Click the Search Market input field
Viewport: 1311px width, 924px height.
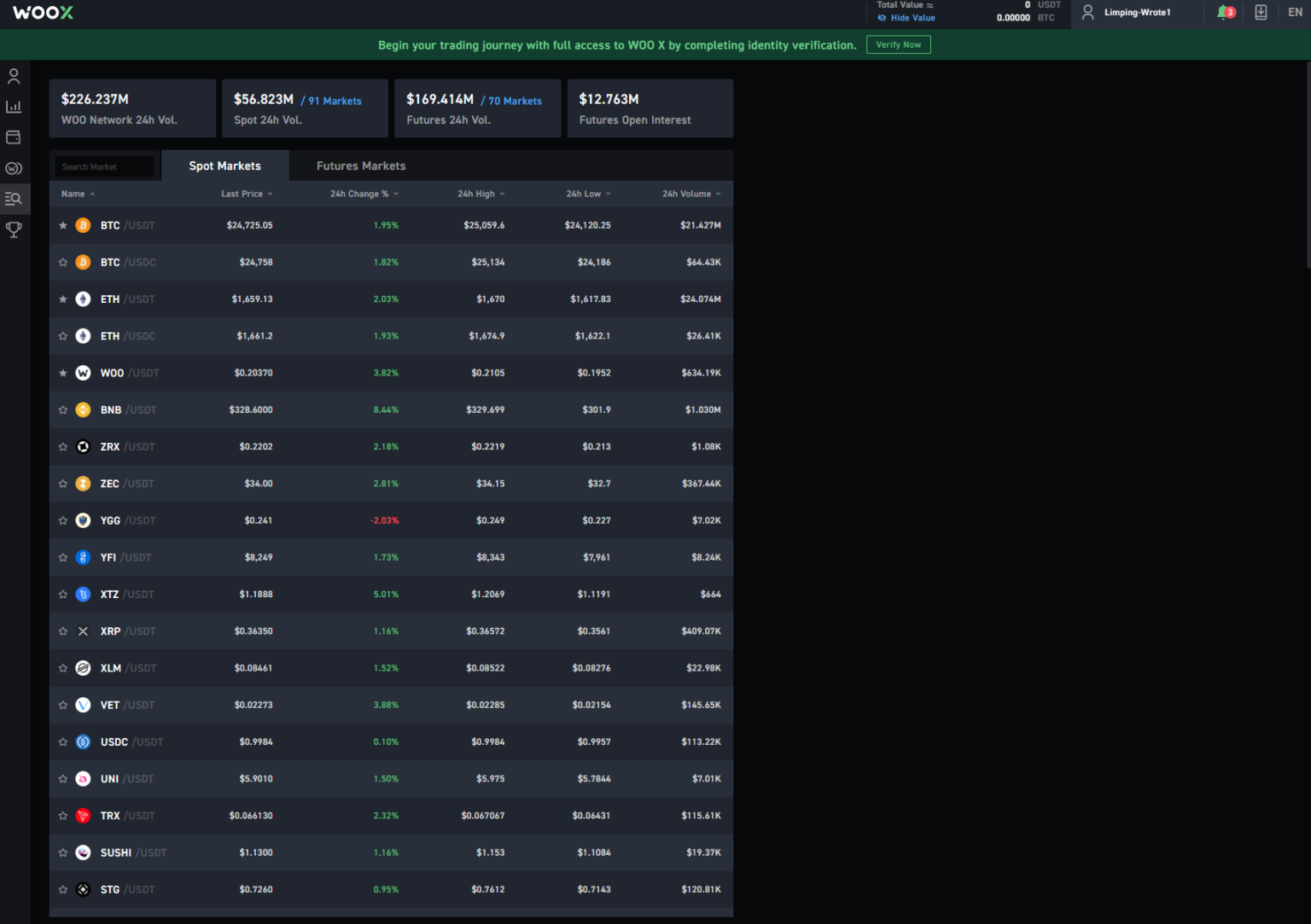click(104, 167)
